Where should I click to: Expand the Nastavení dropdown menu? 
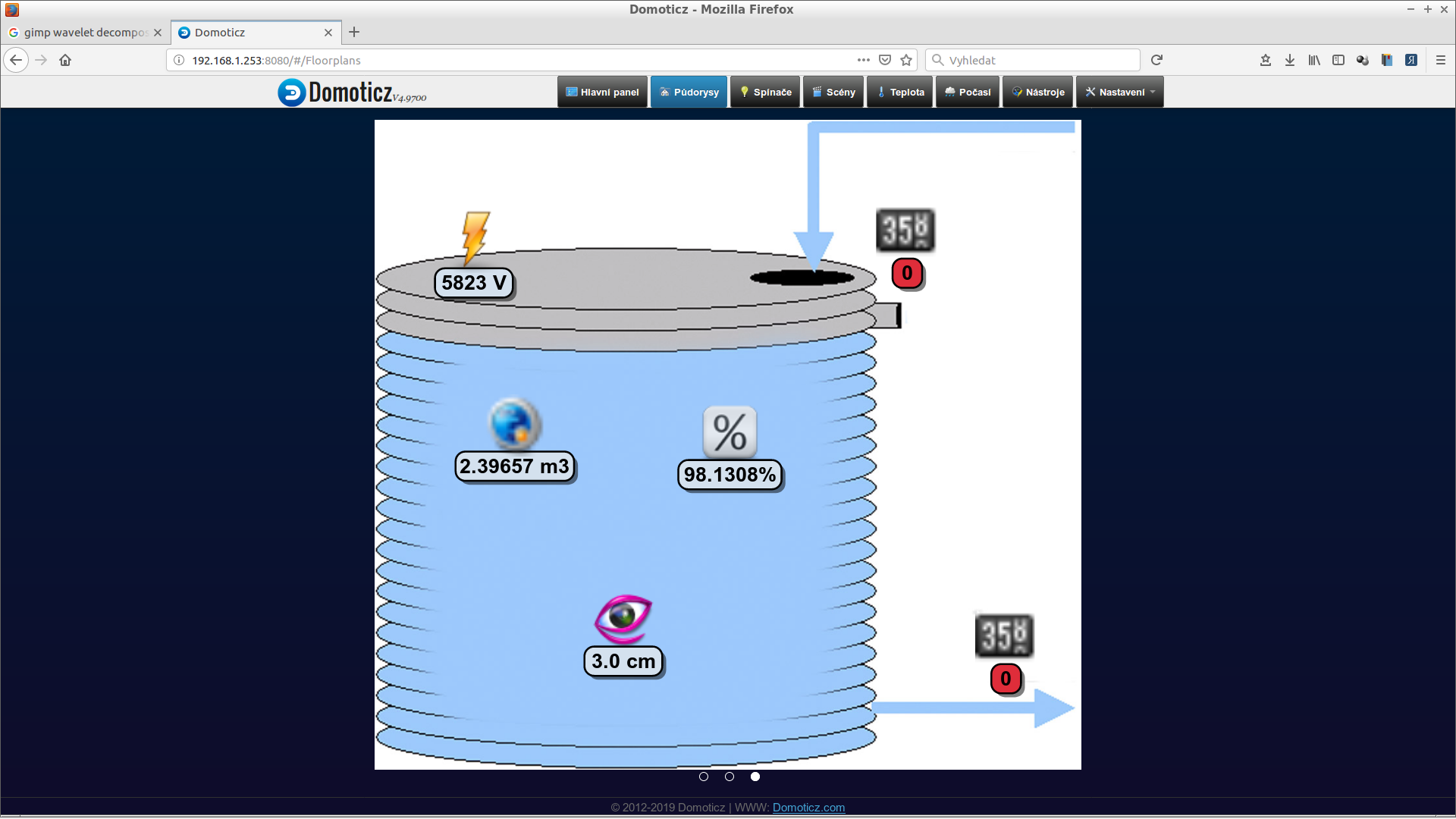1120,93
